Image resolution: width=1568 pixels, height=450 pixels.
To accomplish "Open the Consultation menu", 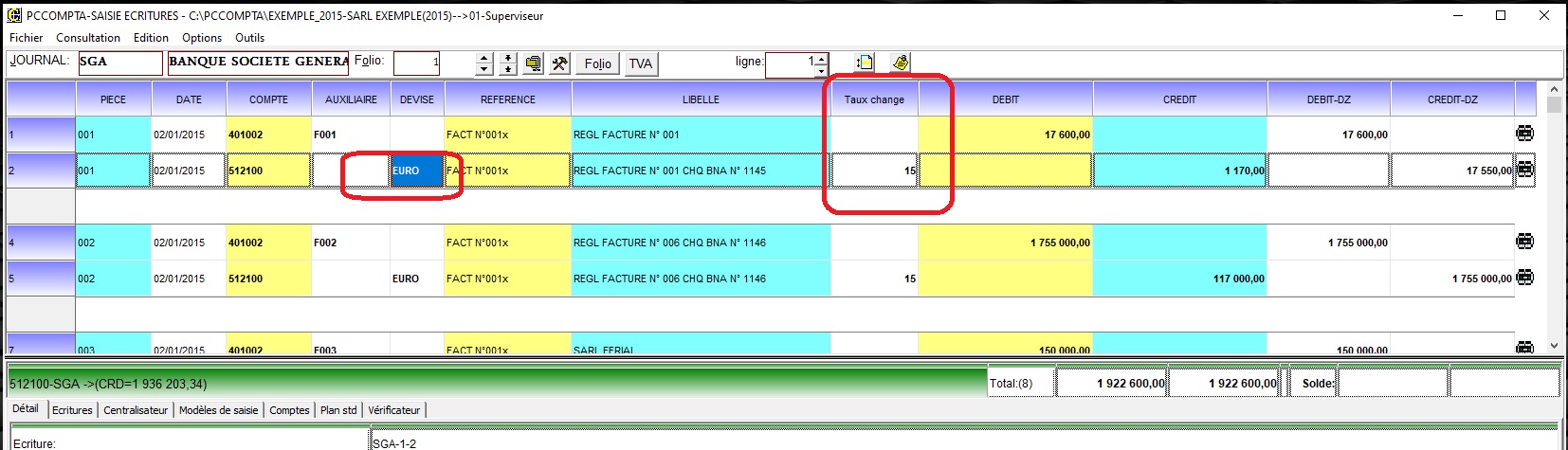I will click(x=88, y=38).
